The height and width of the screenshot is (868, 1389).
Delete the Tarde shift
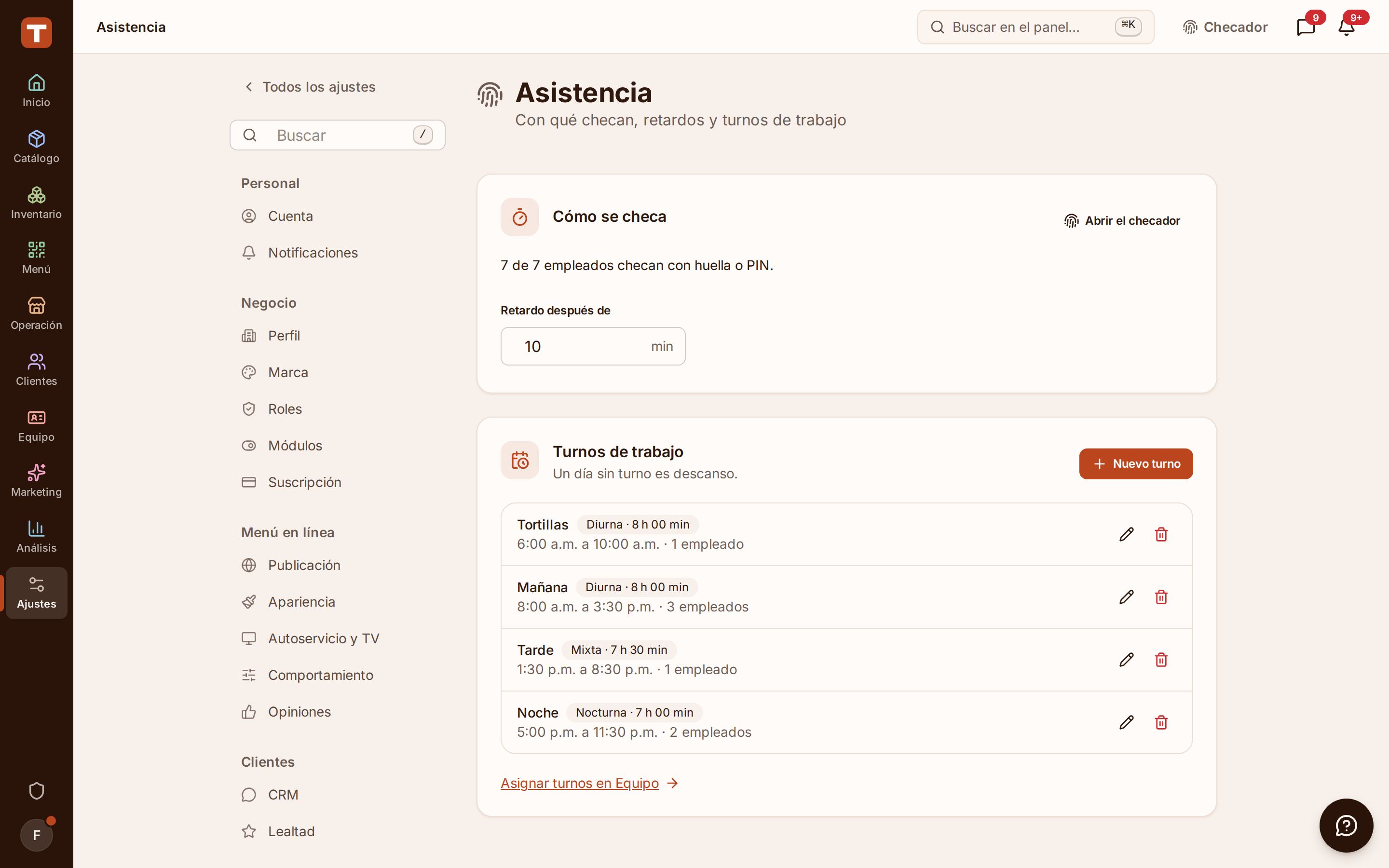point(1161,660)
